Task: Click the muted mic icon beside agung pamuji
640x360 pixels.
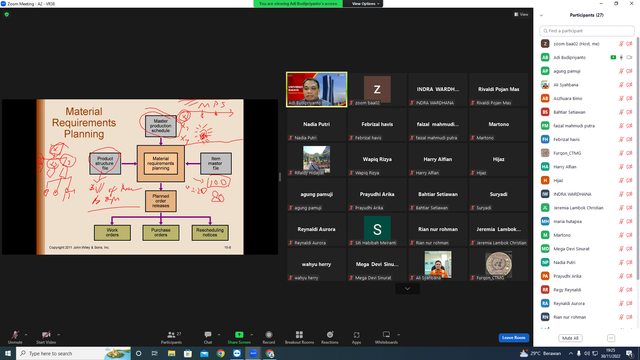Action: coord(621,71)
